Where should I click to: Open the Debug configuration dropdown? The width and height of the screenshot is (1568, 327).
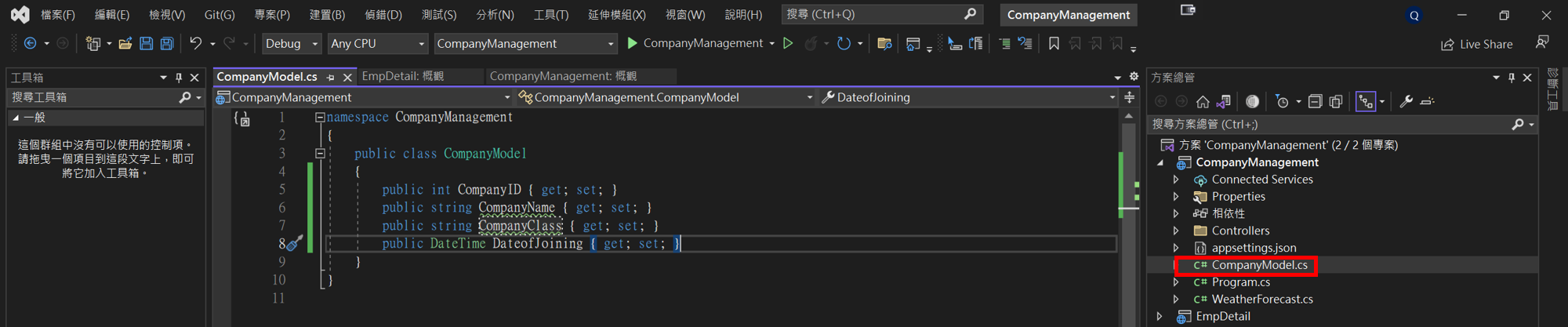[x=292, y=44]
